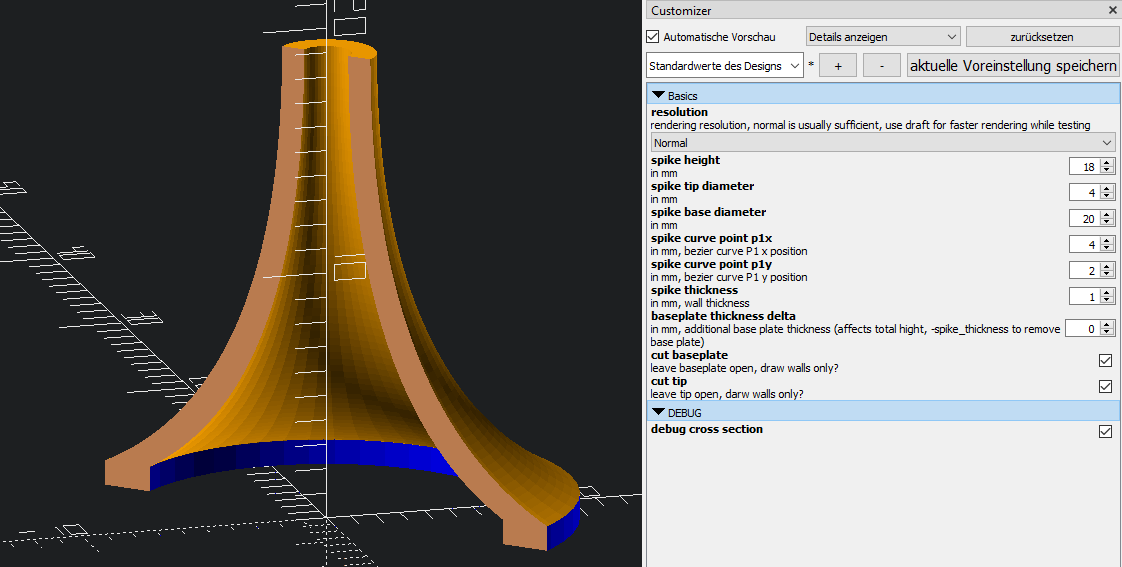Increase spike curve point p1x value
The height and width of the screenshot is (567, 1122).
[x=1107, y=241]
